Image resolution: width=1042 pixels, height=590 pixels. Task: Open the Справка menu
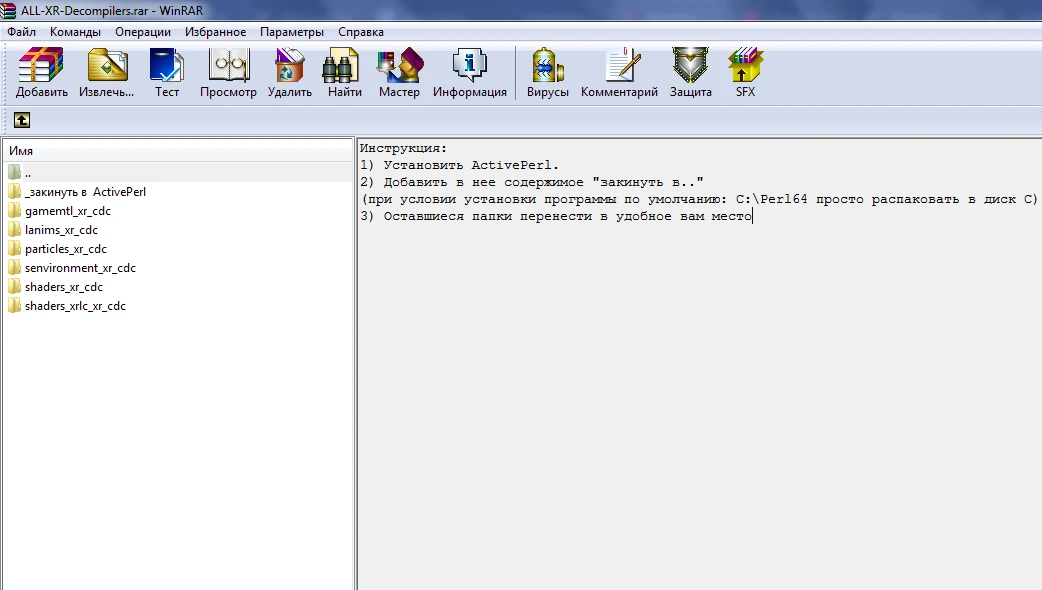[x=361, y=32]
